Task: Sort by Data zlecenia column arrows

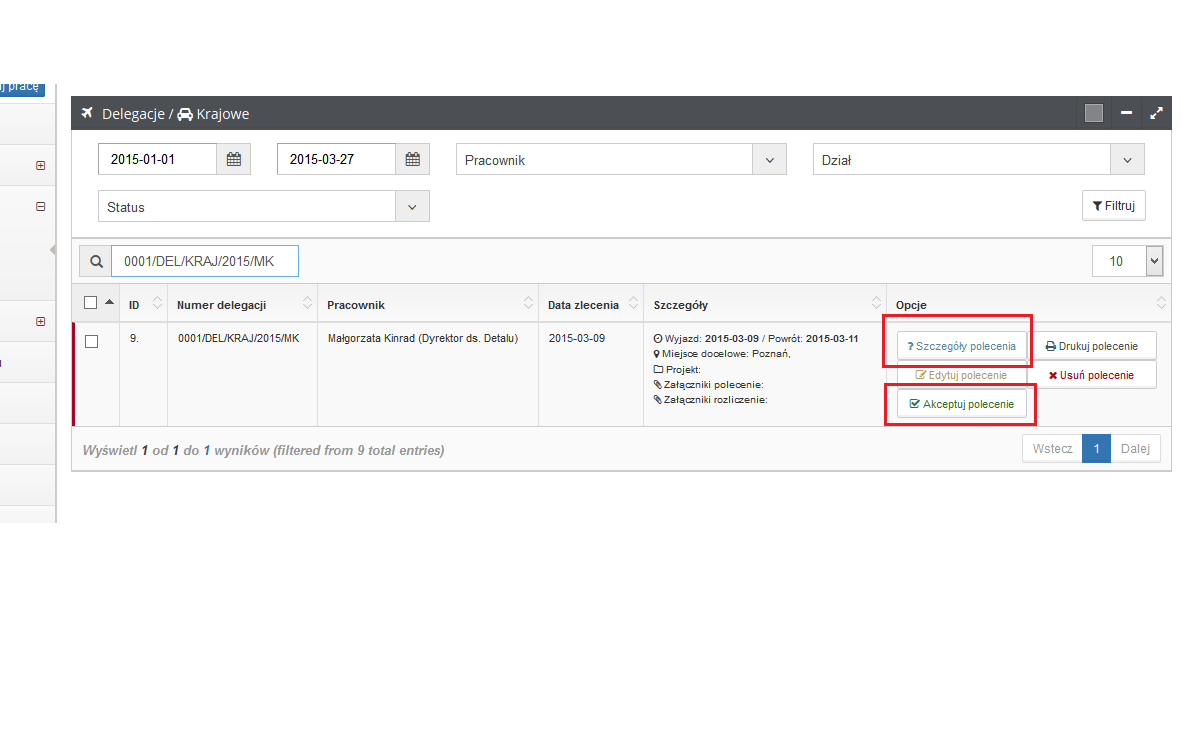Action: click(632, 304)
